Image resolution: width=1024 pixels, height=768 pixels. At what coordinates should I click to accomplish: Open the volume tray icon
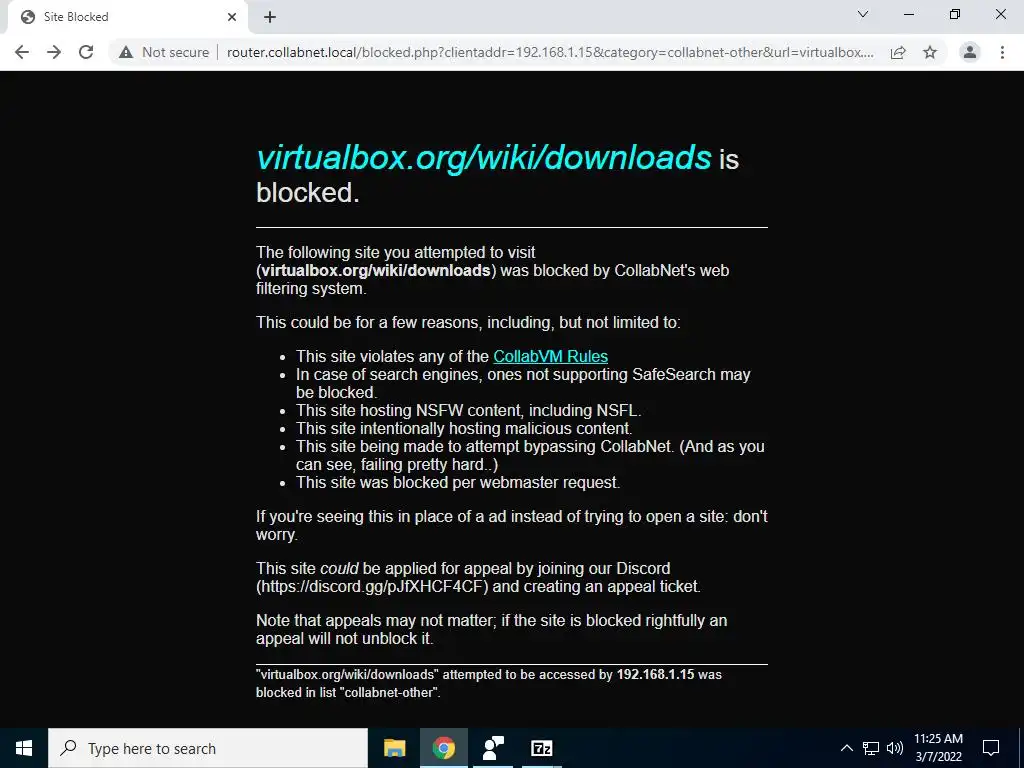click(895, 748)
